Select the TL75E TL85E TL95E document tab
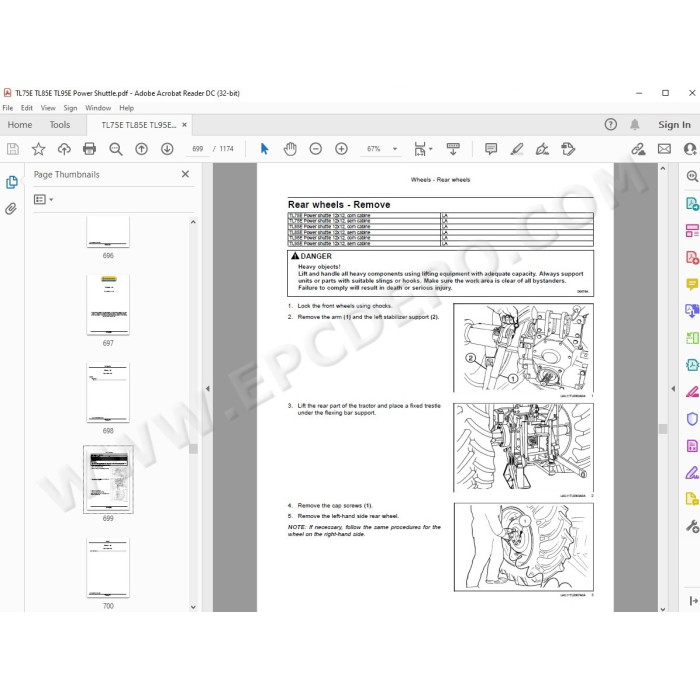 tap(139, 125)
